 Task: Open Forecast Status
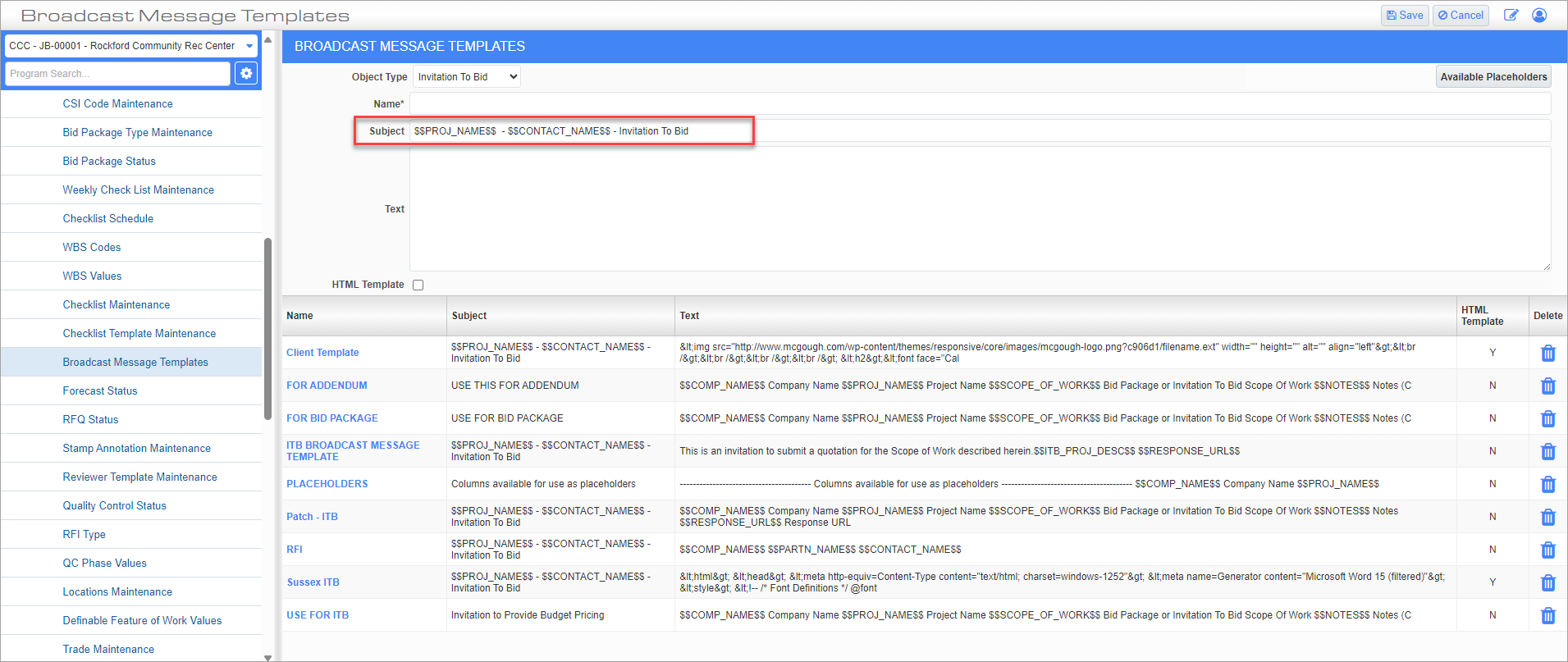(99, 390)
